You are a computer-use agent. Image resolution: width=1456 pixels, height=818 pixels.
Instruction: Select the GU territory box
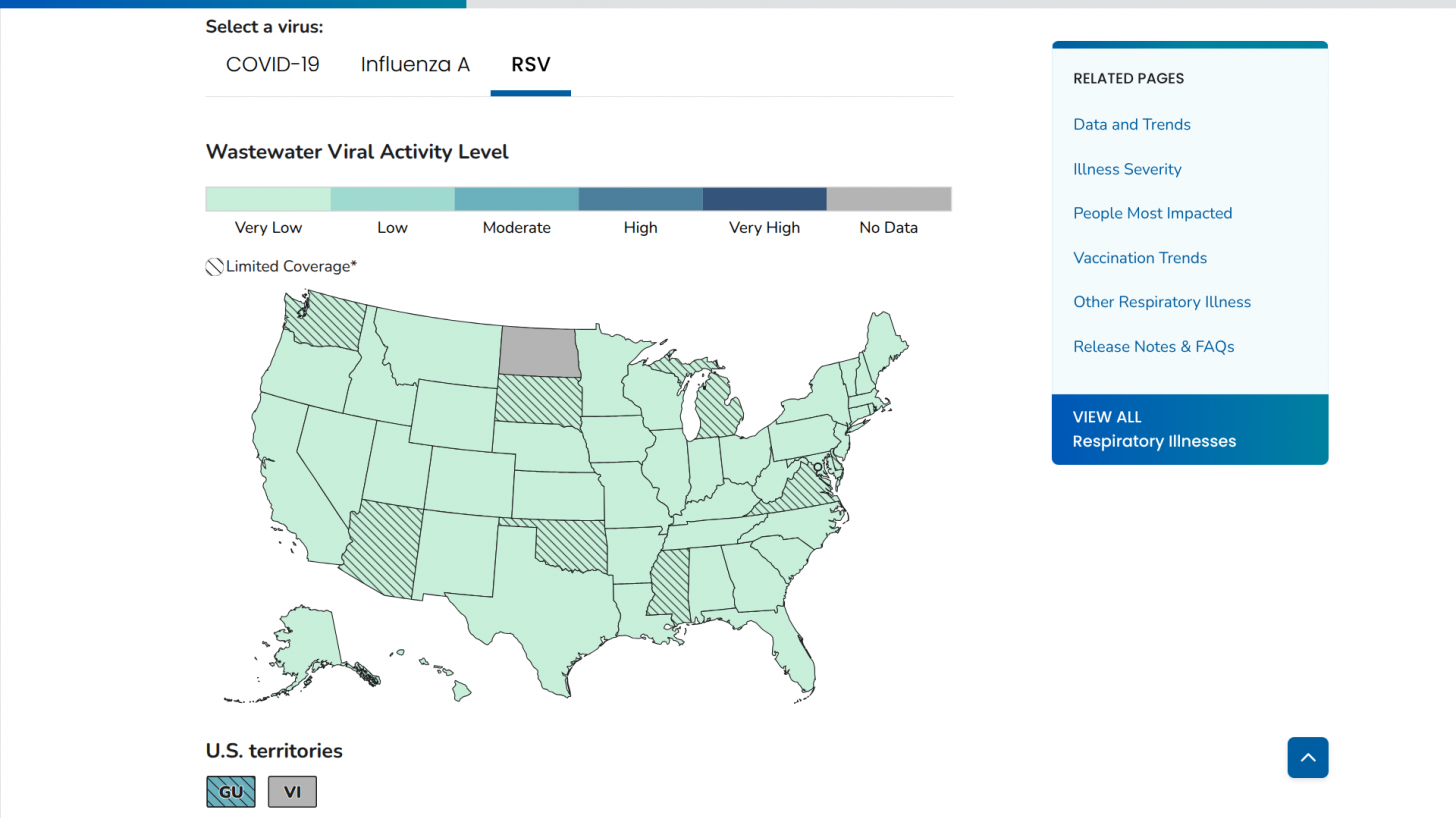(x=231, y=792)
